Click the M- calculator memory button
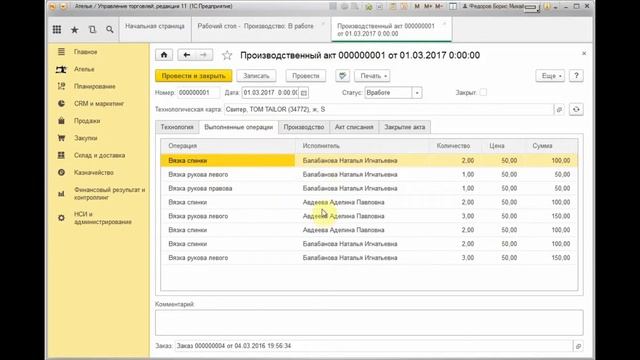Image resolution: width=640 pixels, height=360 pixels. pos(439,7)
